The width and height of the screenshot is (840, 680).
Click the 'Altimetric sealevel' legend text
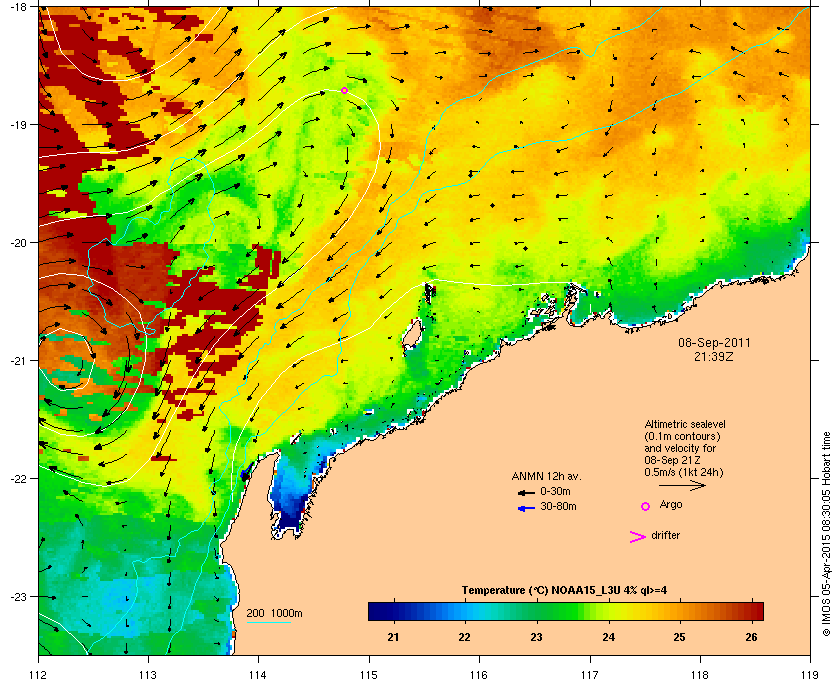(x=685, y=424)
